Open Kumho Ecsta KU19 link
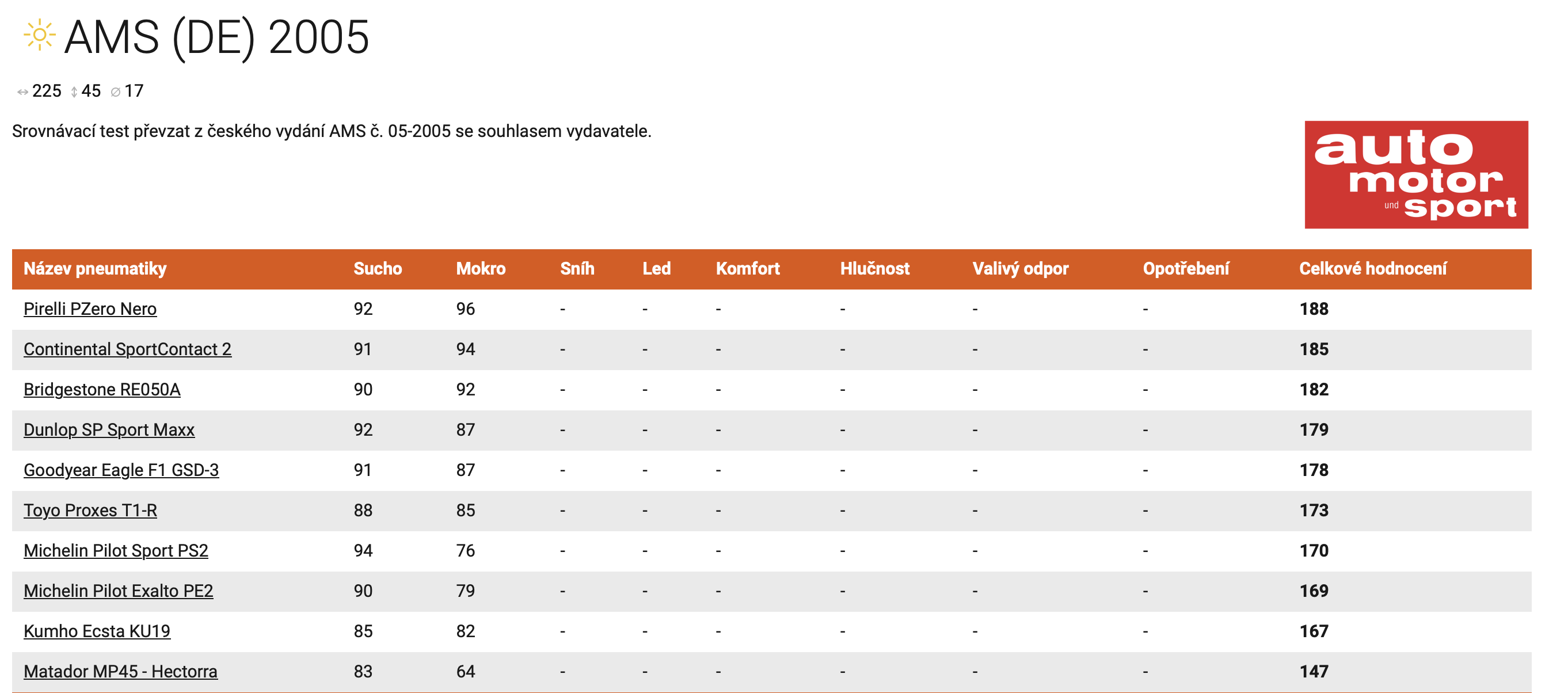Screen dimensions: 1568x693 (97, 631)
